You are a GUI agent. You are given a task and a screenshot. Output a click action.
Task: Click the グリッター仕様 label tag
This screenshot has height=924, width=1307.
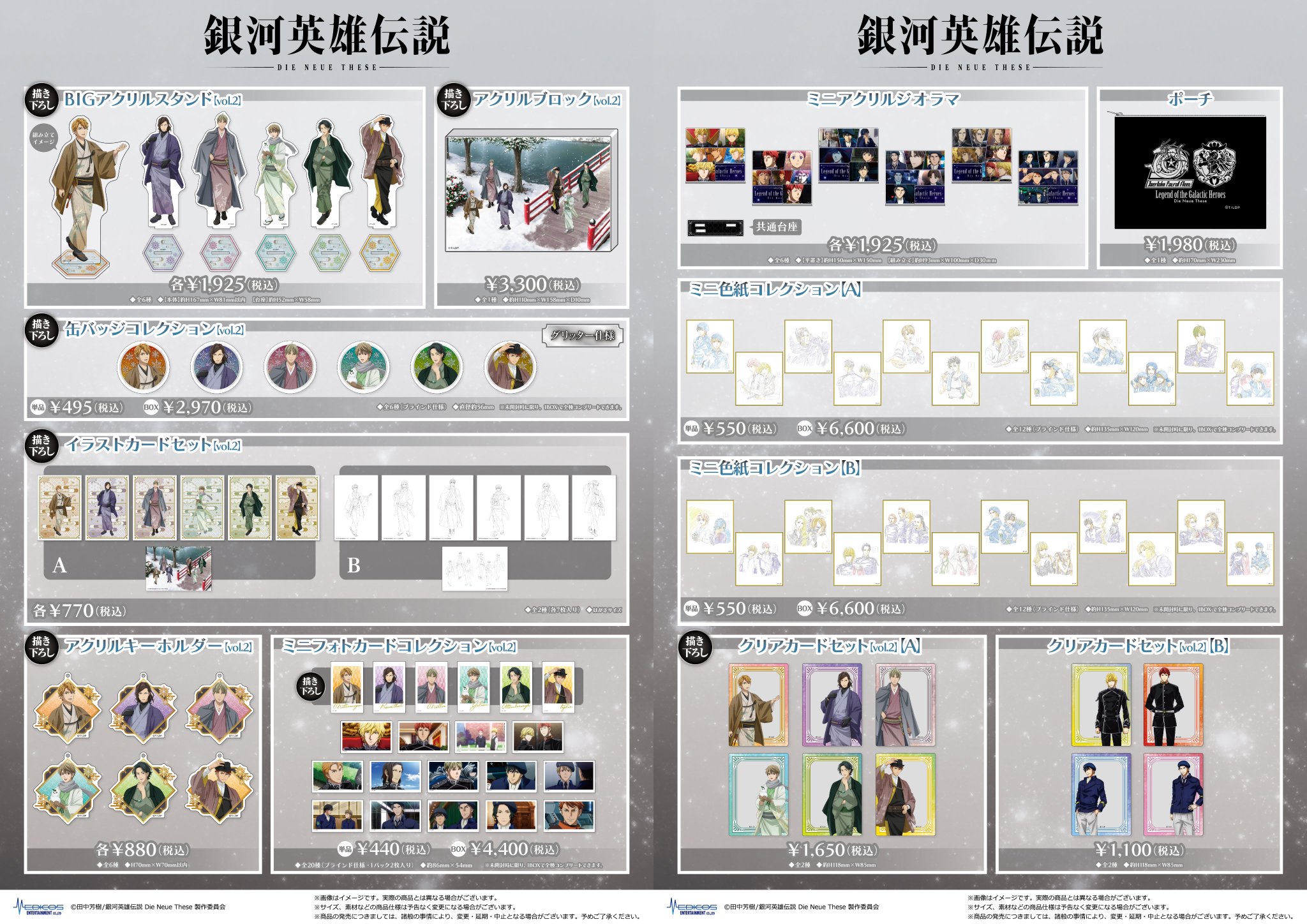coord(583,336)
